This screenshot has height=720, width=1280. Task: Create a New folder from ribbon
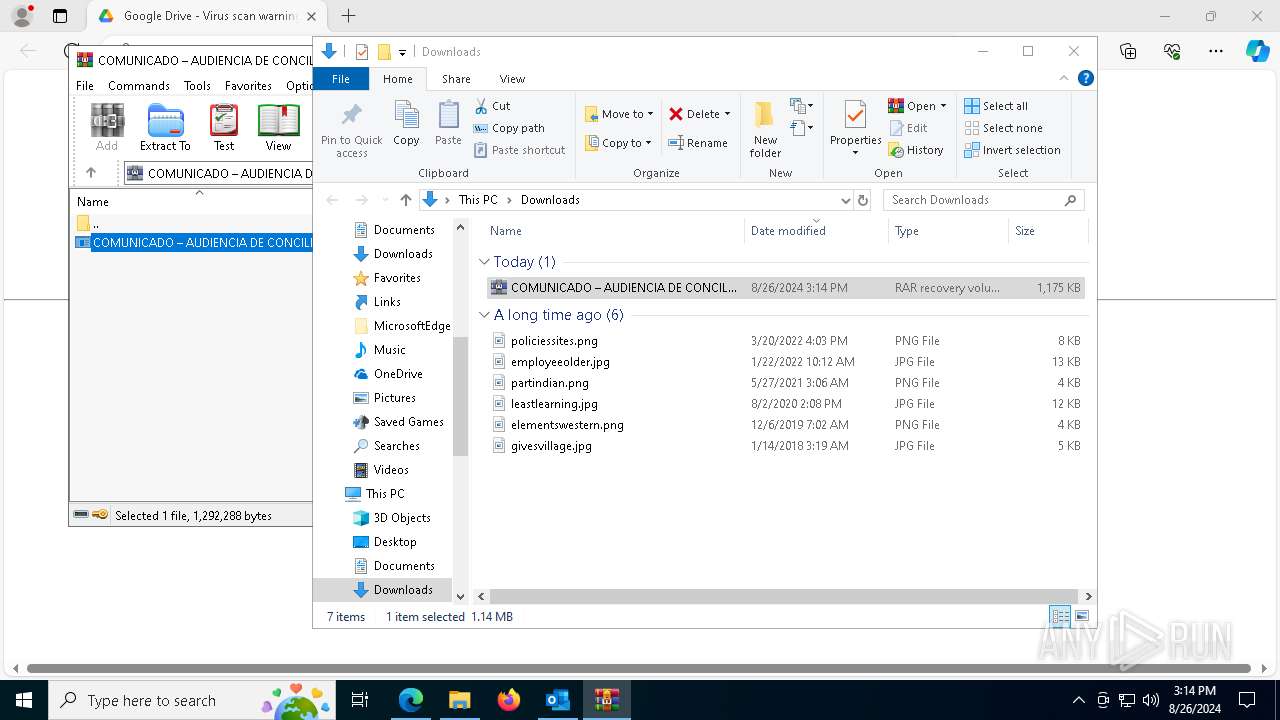point(765,129)
